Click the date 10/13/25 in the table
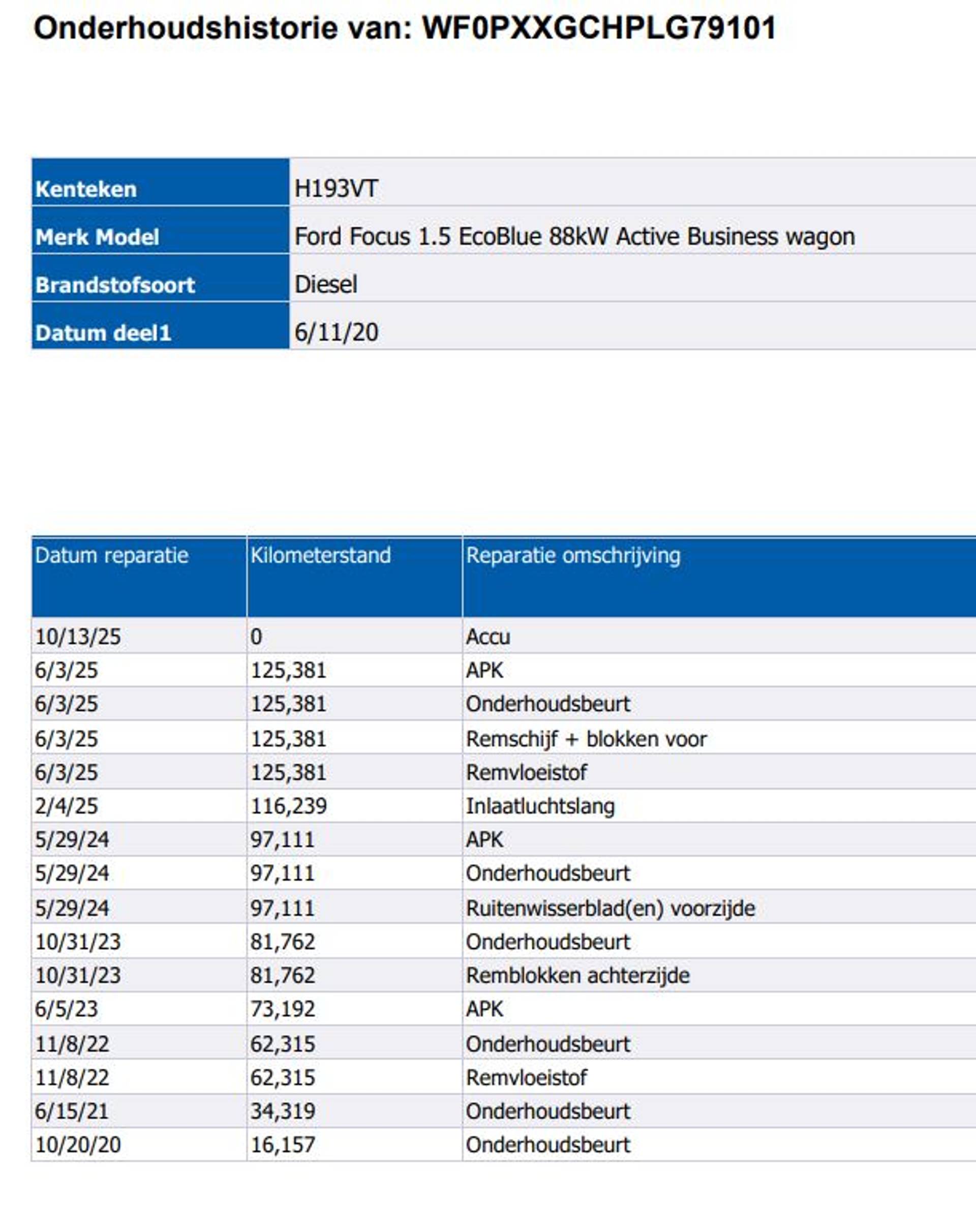The image size is (976, 1232). (78, 637)
